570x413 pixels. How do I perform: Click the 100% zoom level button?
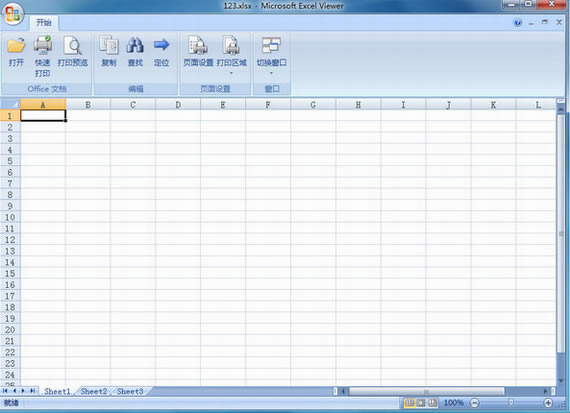click(x=454, y=403)
